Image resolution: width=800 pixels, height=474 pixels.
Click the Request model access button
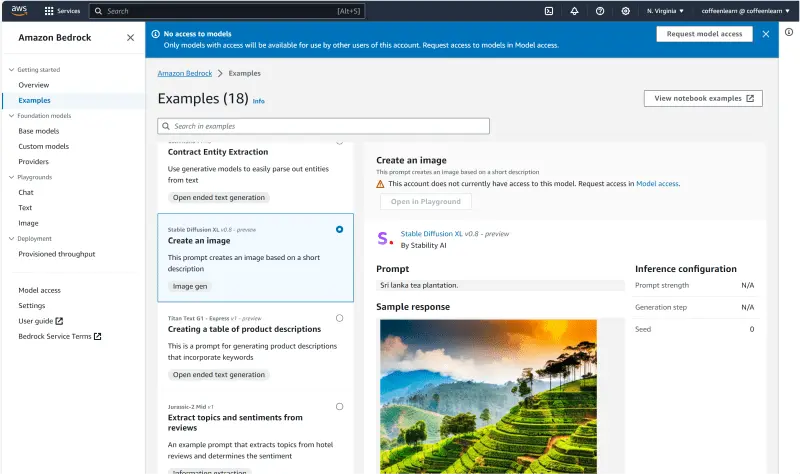point(704,34)
